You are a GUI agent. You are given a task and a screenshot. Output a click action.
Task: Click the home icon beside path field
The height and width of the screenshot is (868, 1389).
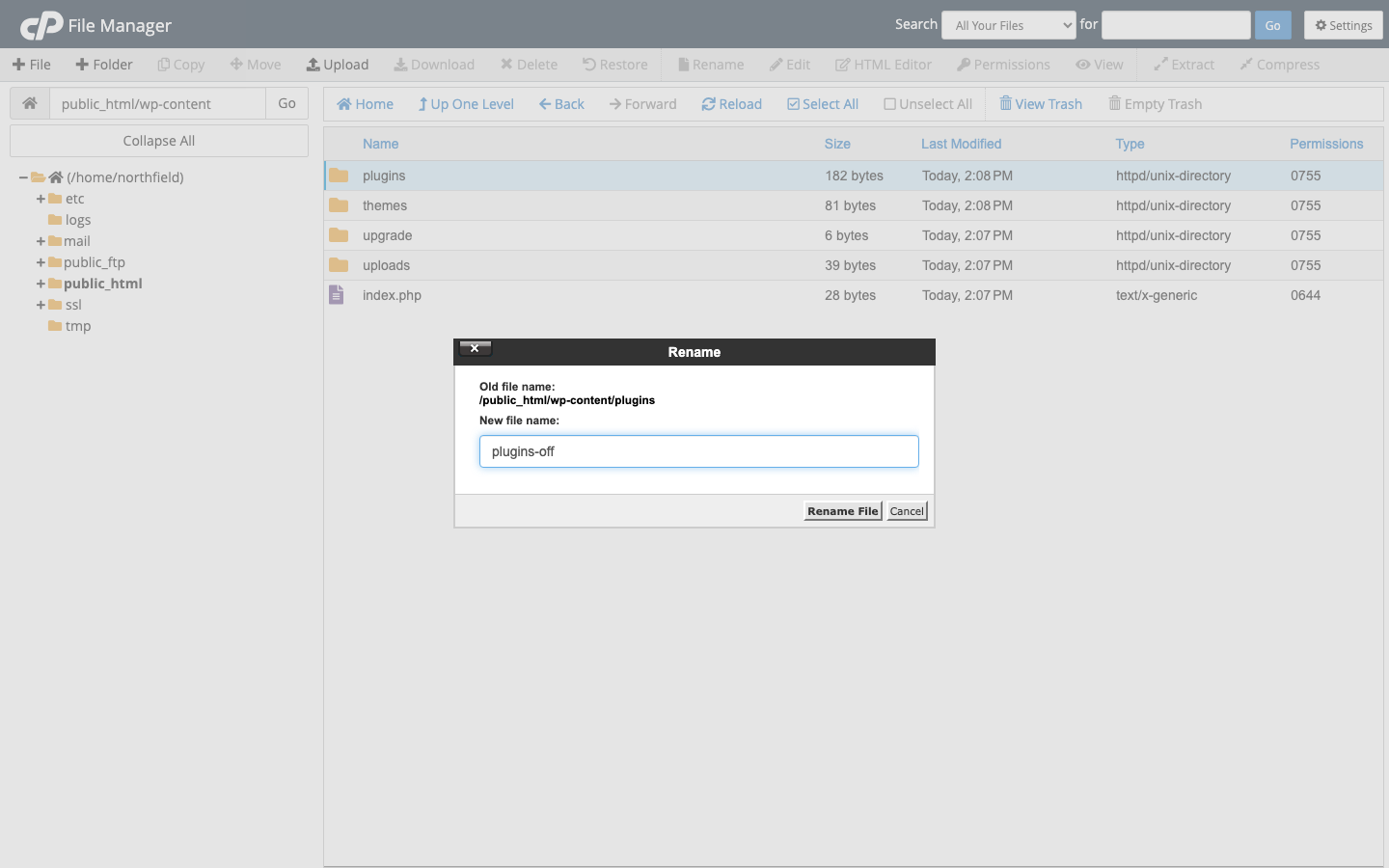pos(30,103)
